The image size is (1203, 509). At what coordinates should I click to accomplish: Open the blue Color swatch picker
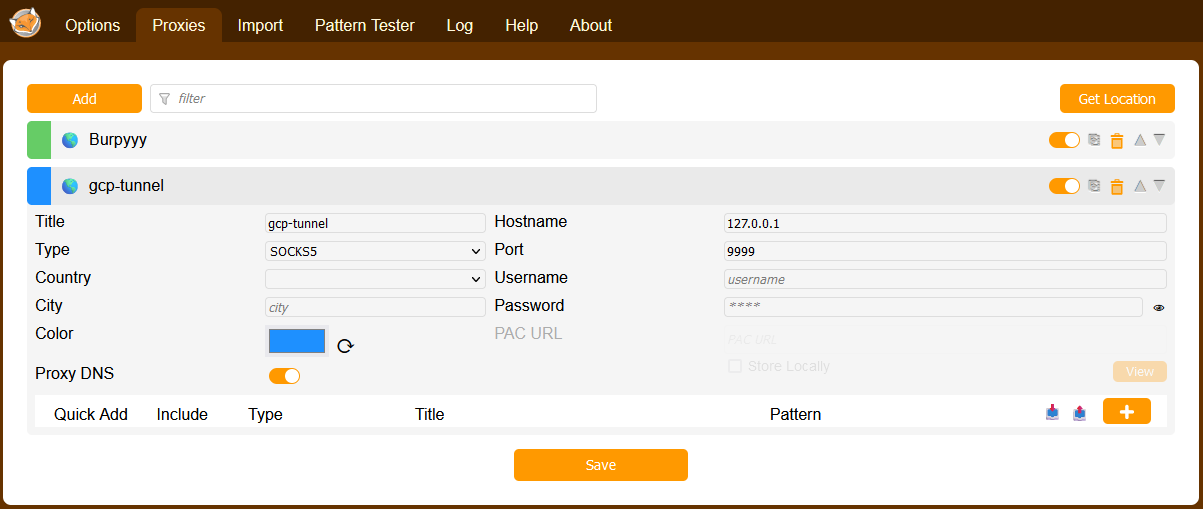click(x=297, y=341)
